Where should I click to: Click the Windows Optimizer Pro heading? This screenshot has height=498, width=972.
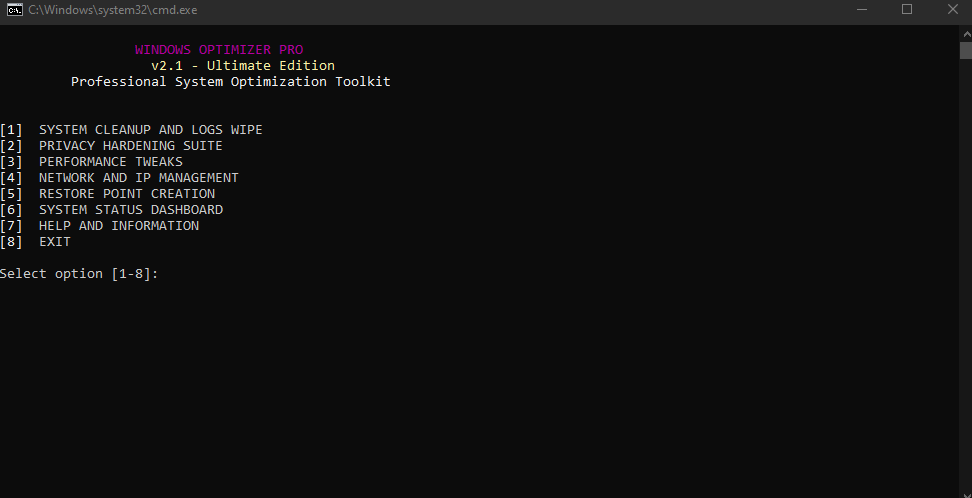pyautogui.click(x=219, y=50)
